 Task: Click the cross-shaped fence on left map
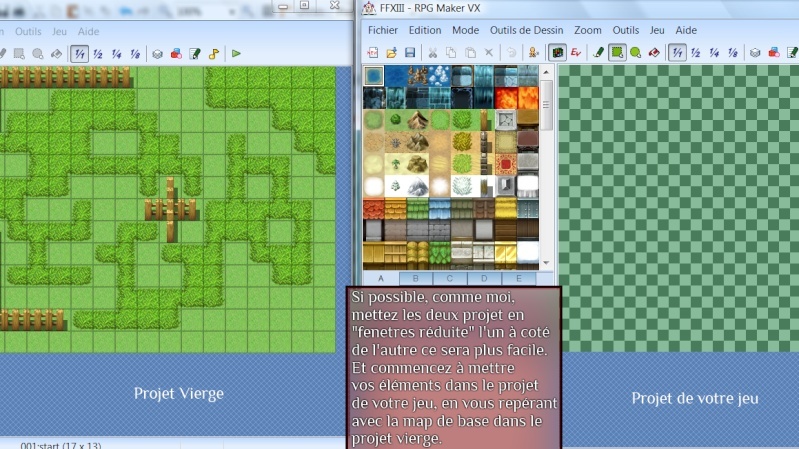(170, 209)
